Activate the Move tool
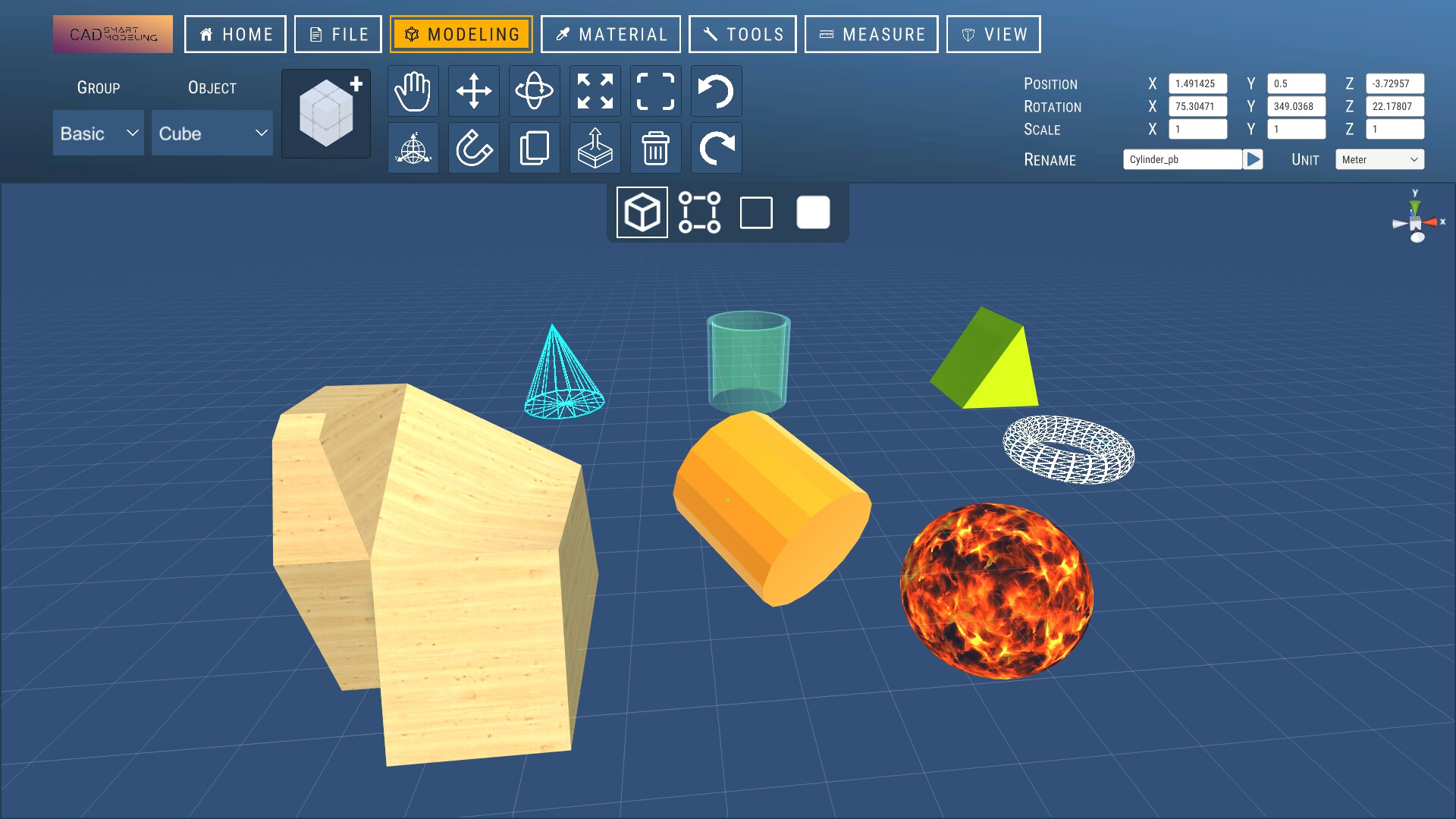Image resolution: width=1456 pixels, height=819 pixels. [473, 90]
